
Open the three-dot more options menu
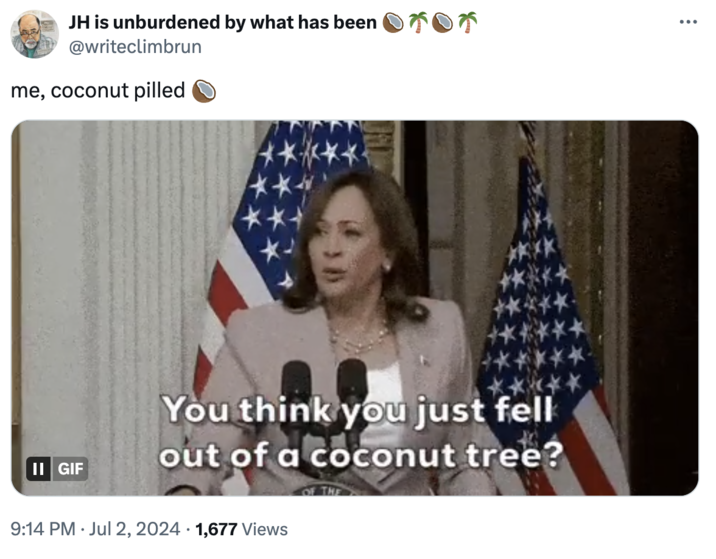(687, 22)
